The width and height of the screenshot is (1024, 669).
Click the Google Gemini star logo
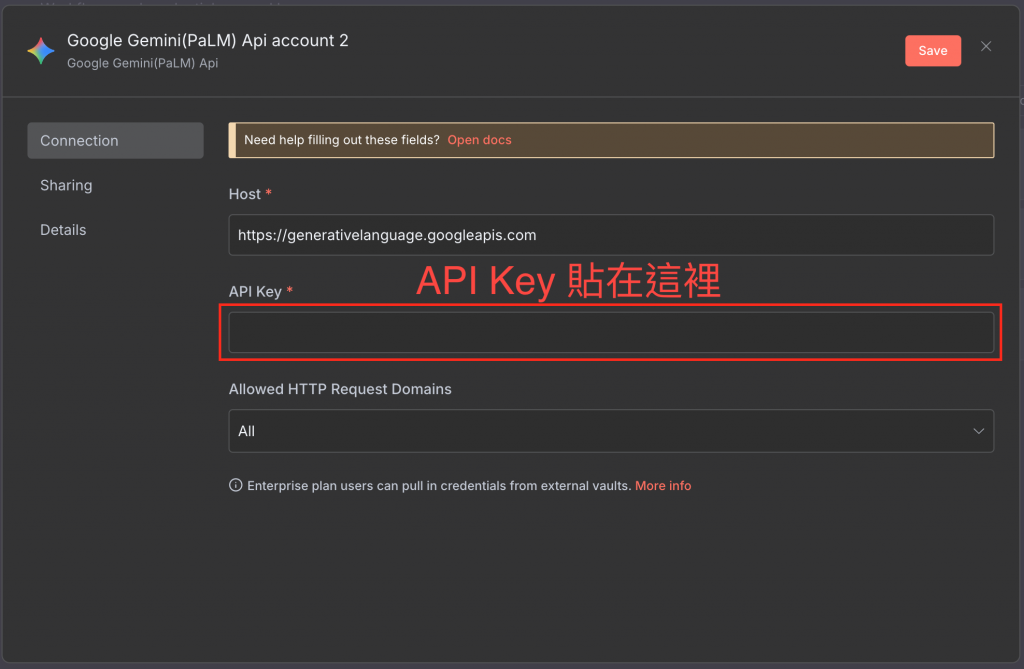tap(40, 51)
